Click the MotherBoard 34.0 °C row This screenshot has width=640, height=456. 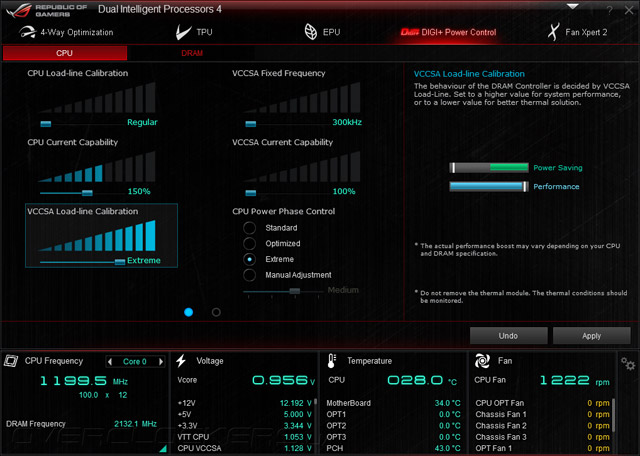point(393,403)
